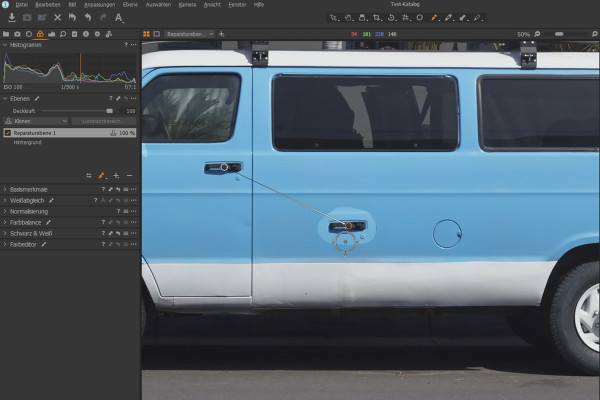Open the Adjustments clipboard tool tab
600x400 pixels.
point(75,34)
